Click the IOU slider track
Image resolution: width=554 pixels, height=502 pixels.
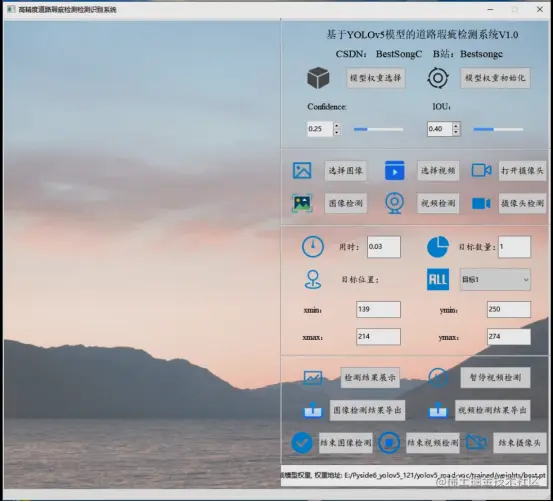tap(498, 129)
